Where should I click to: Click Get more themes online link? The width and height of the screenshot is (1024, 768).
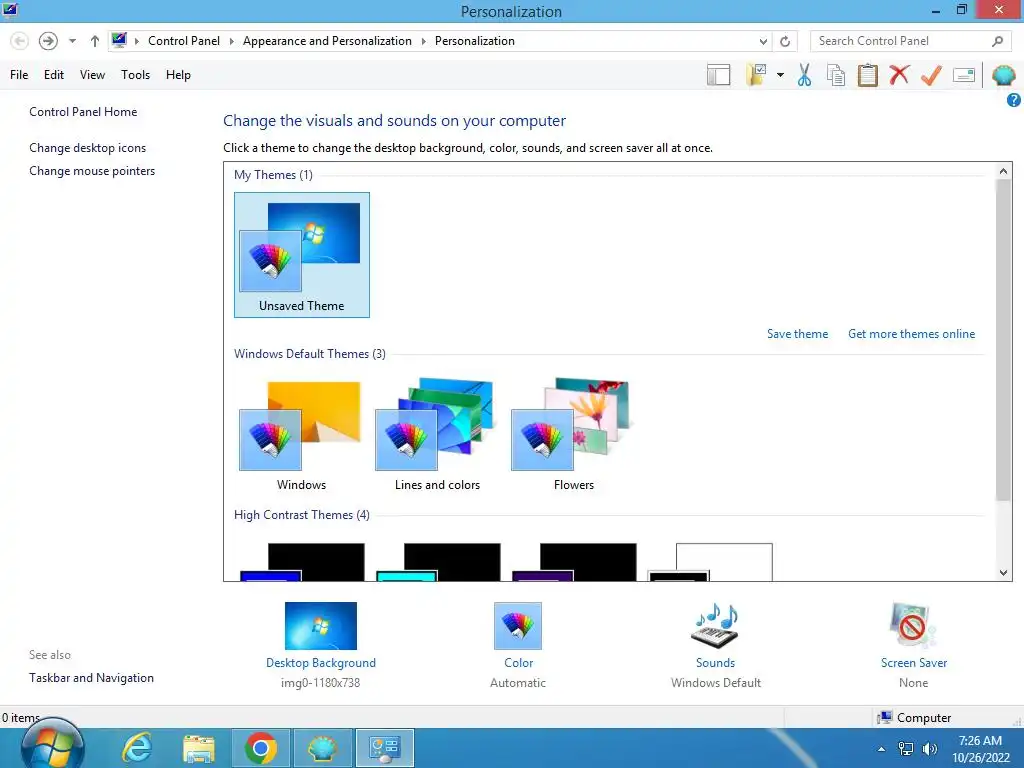click(x=912, y=334)
